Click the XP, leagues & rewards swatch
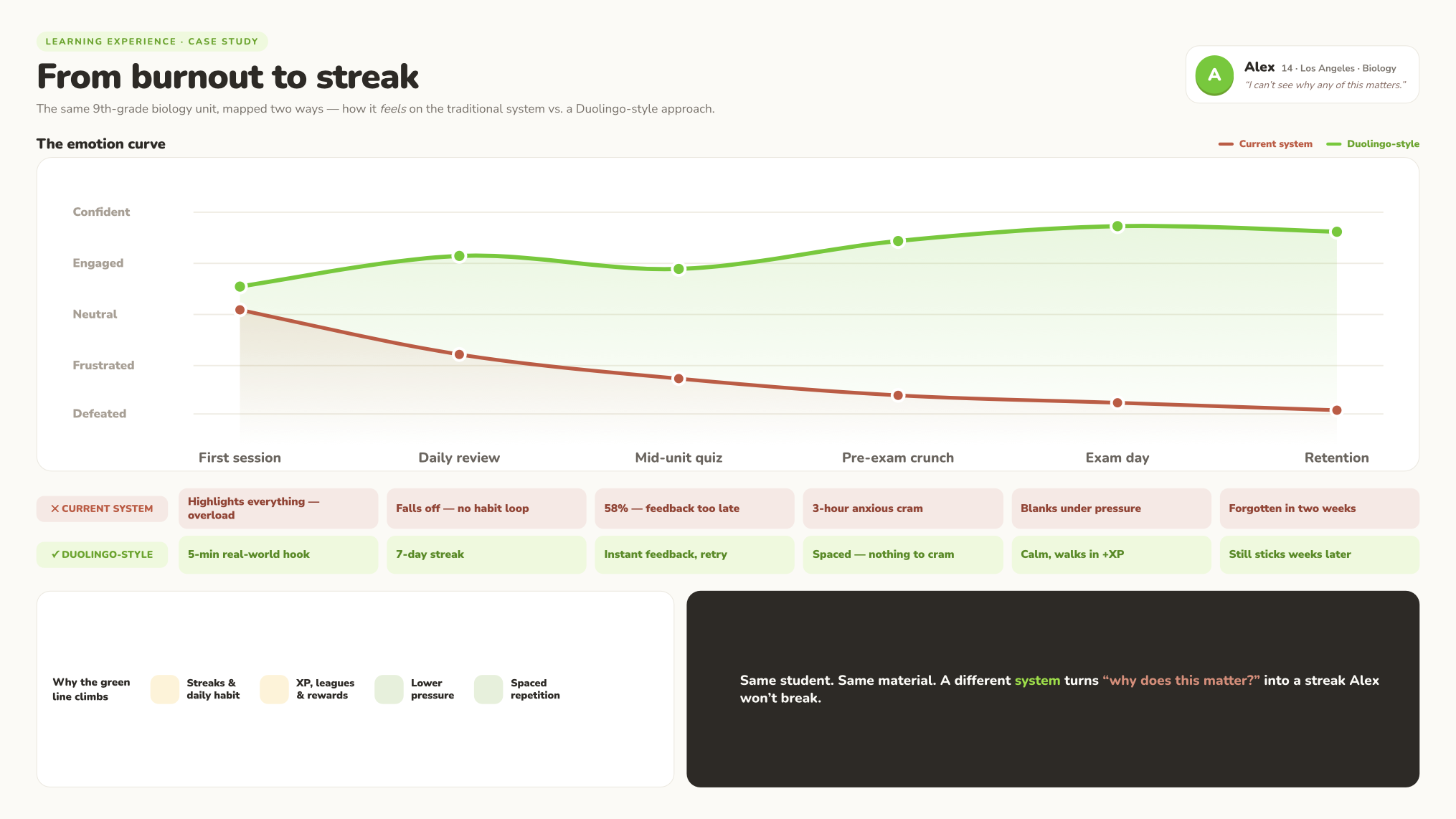 [274, 689]
